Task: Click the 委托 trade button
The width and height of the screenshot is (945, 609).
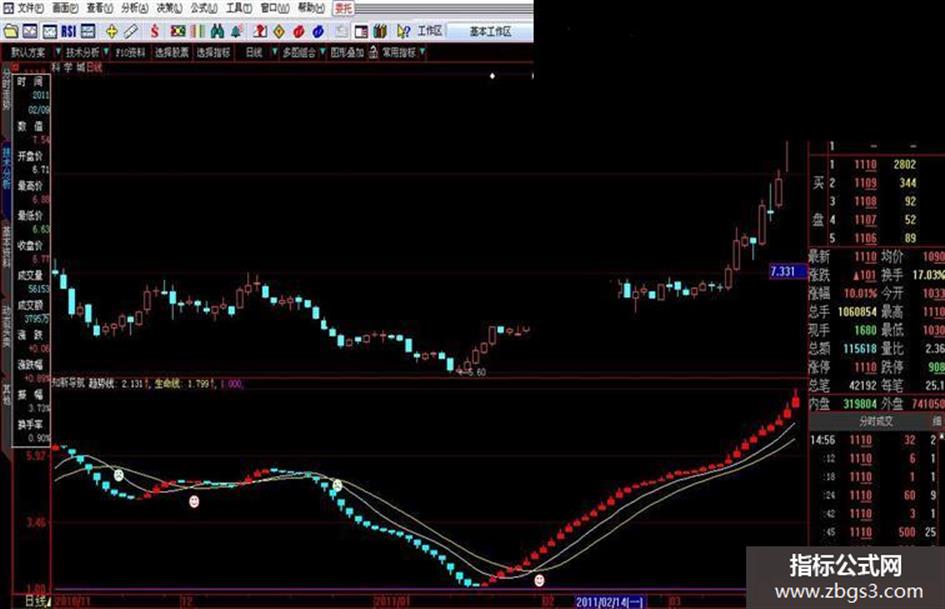Action: point(344,8)
